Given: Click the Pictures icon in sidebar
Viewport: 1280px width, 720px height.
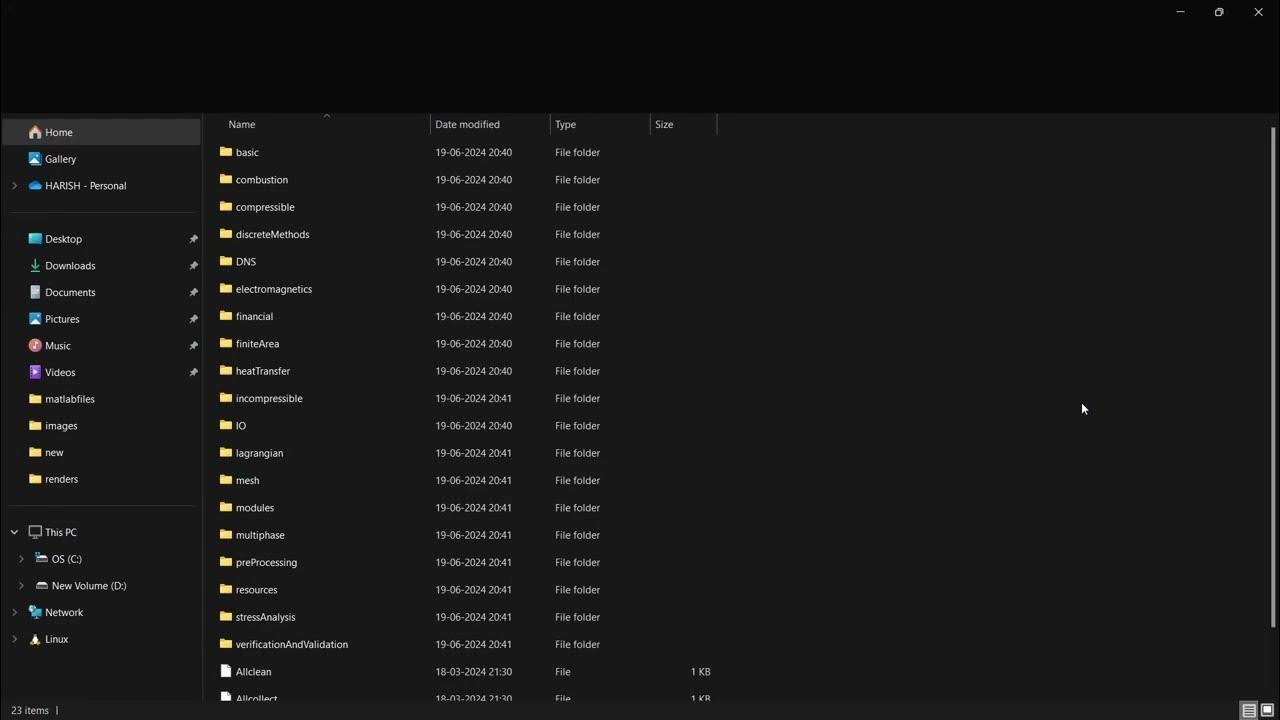Looking at the screenshot, I should coord(35,319).
